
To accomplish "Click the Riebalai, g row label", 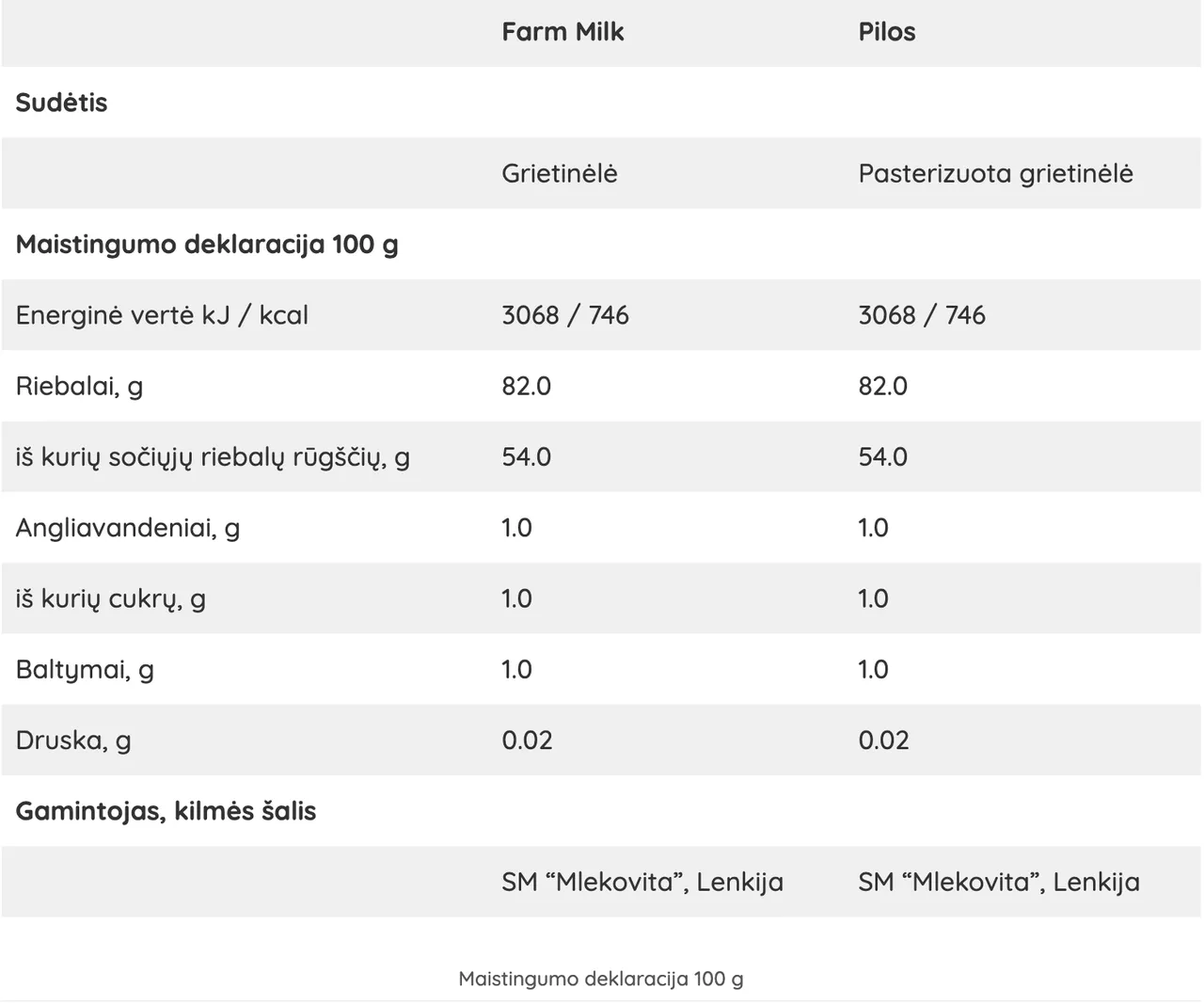I will point(79,386).
